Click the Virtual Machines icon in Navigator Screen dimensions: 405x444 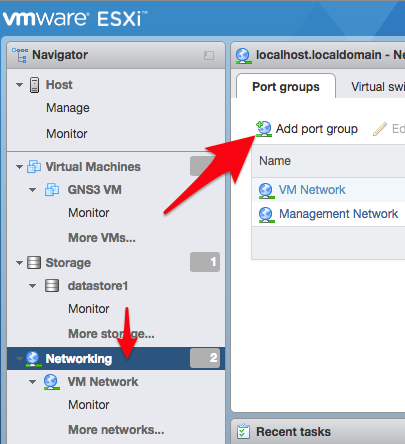click(34, 166)
